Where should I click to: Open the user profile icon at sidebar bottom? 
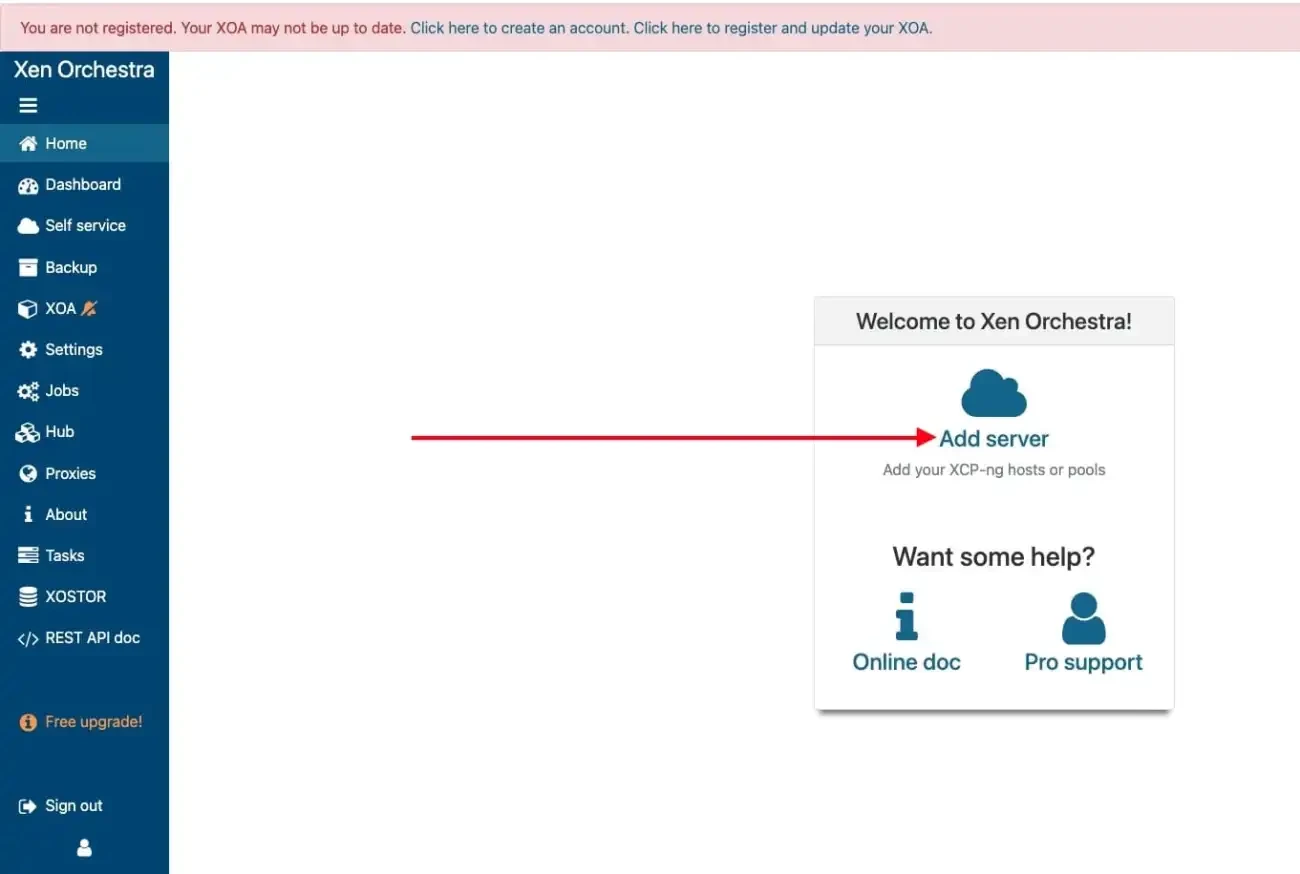(84, 848)
